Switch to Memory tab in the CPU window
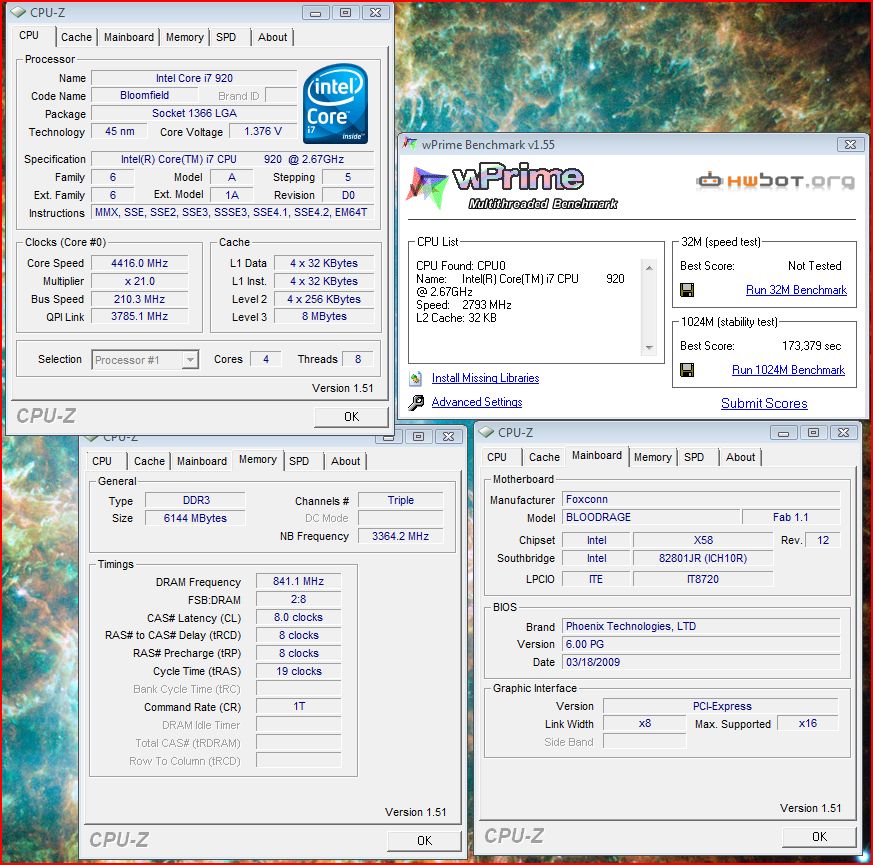The image size is (873, 865). tap(184, 37)
